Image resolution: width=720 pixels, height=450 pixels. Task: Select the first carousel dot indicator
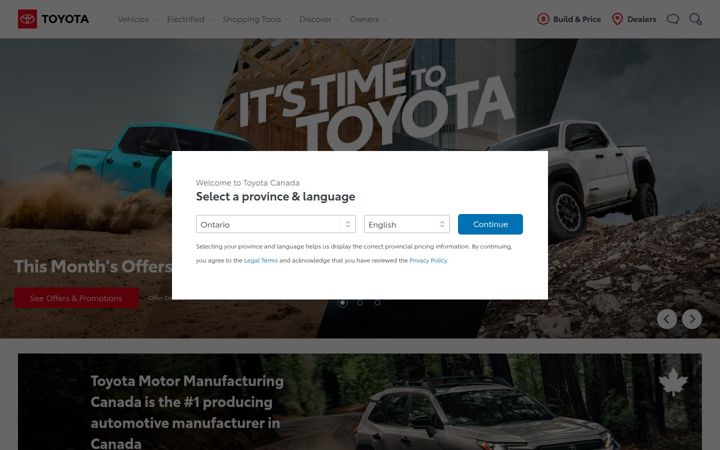[342, 303]
